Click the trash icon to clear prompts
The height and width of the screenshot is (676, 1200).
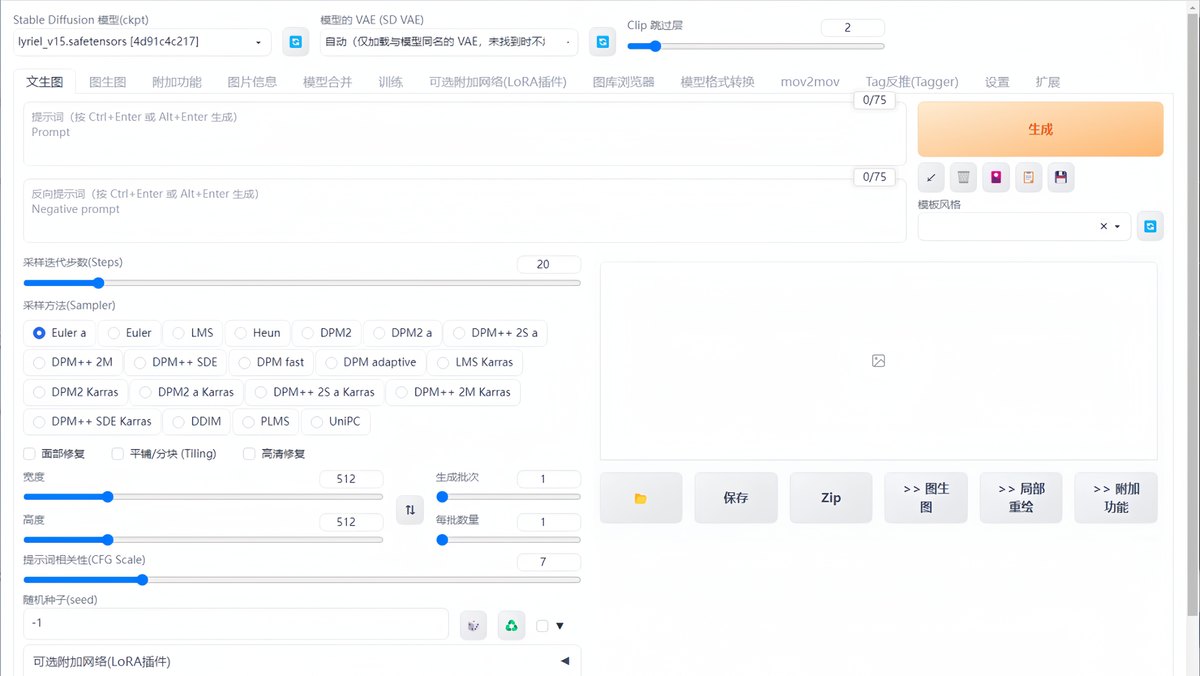coord(963,178)
